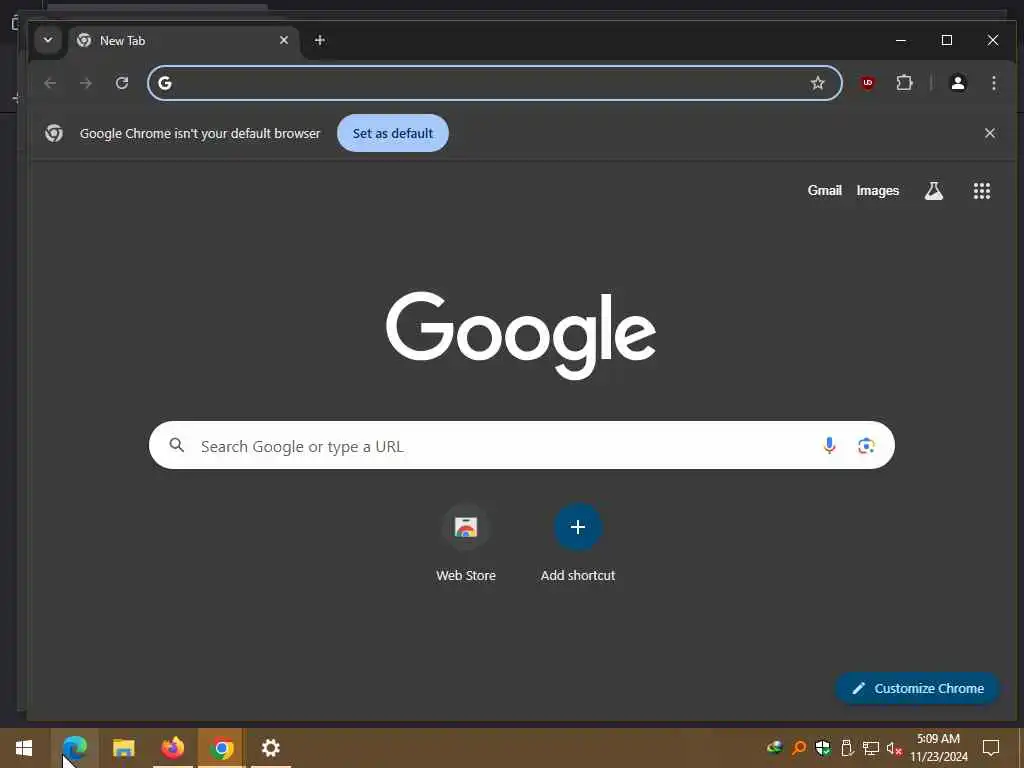This screenshot has height=768, width=1024.
Task: Focus the Chrome address bar
Action: point(494,83)
